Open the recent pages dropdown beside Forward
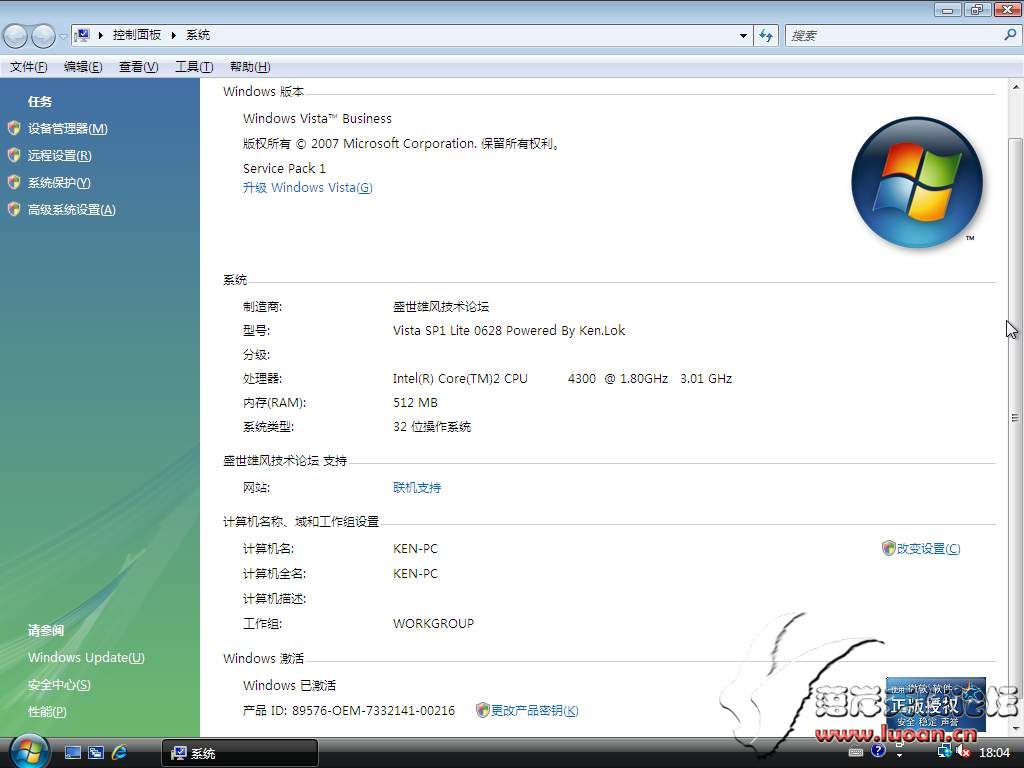This screenshot has height=768, width=1024. coord(63,36)
